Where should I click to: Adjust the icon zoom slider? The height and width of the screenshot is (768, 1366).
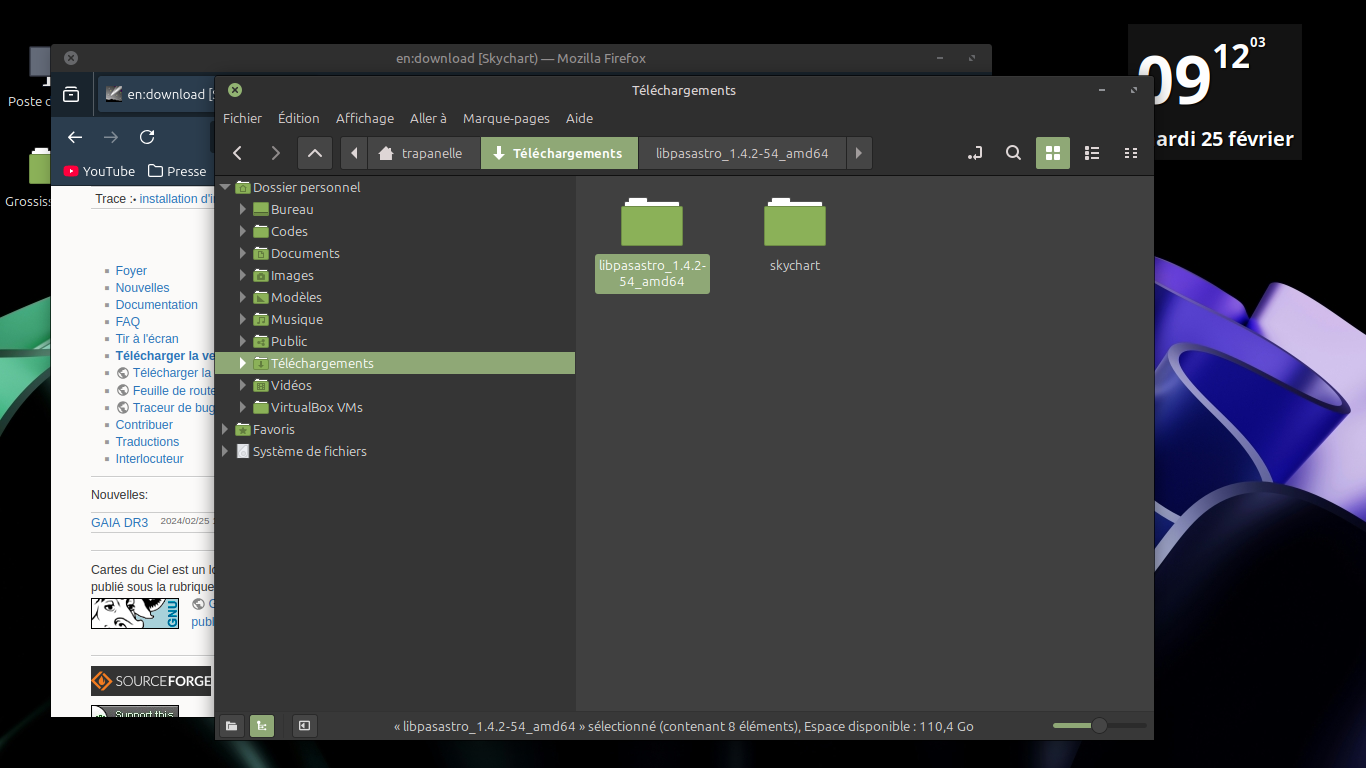point(1099,726)
